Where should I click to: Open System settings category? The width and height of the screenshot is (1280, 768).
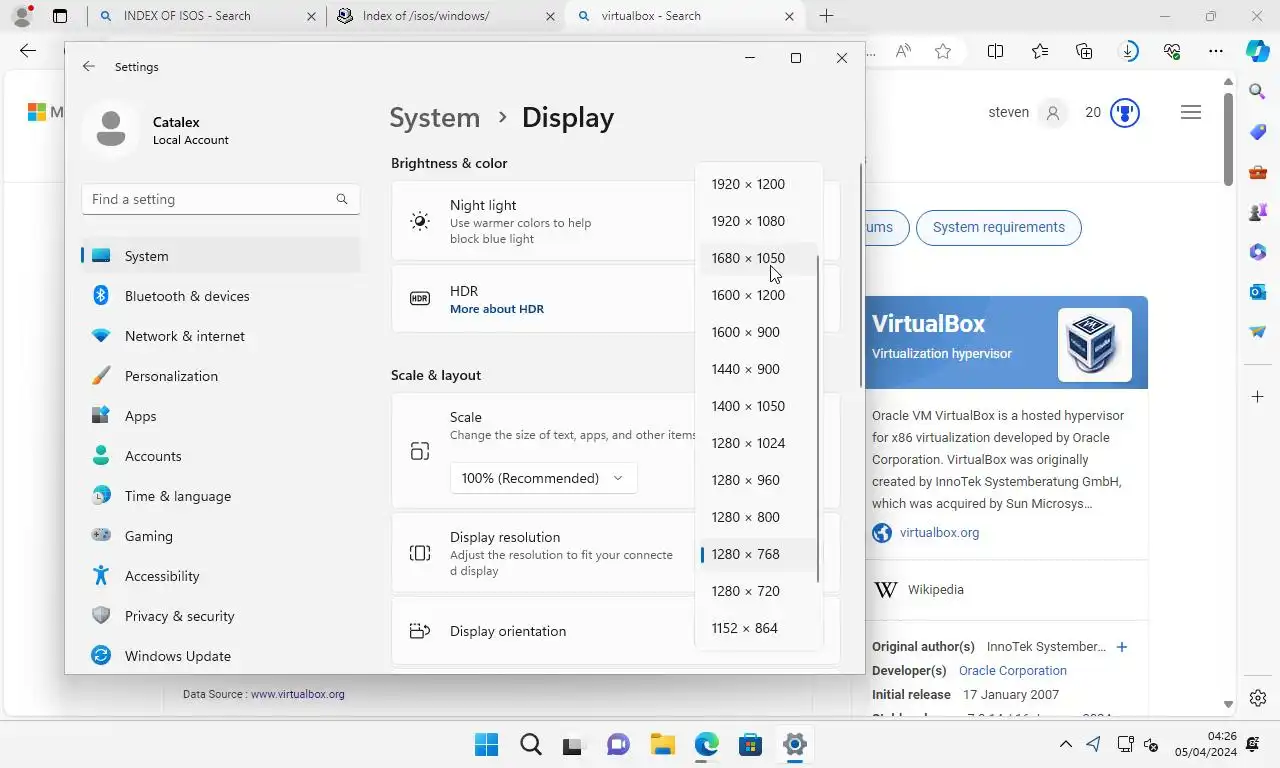pos(220,256)
